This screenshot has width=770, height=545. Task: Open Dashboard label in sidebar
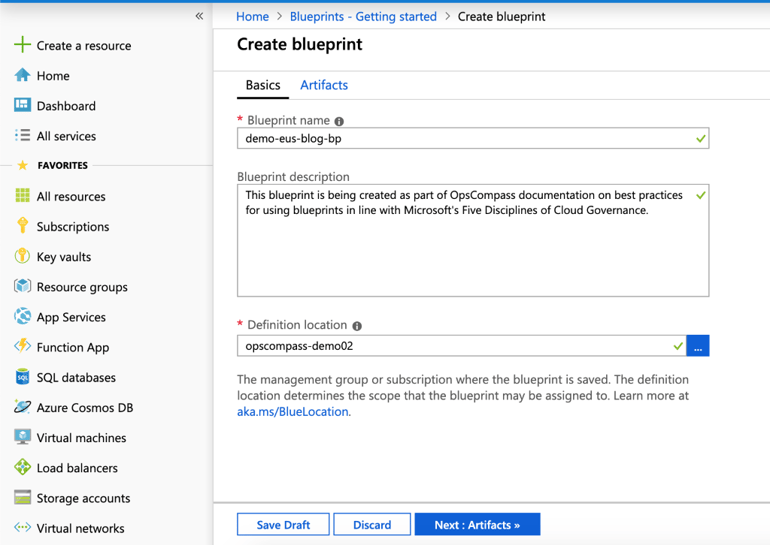pyautogui.click(x=66, y=106)
